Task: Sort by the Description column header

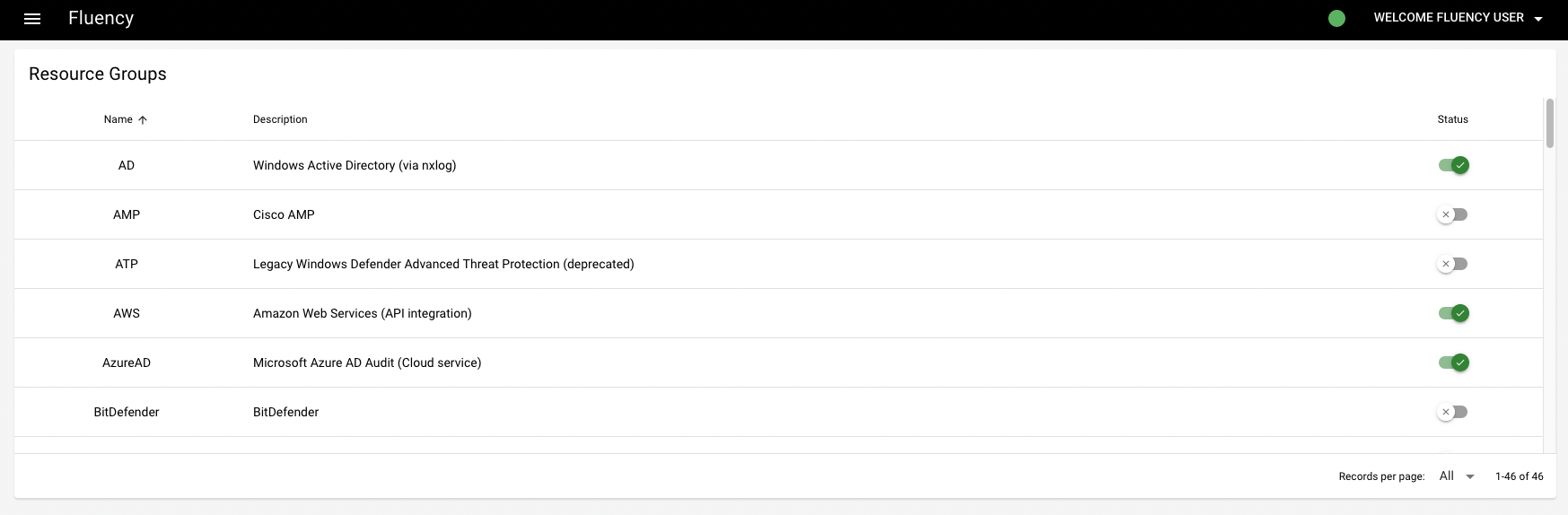Action: tap(280, 119)
